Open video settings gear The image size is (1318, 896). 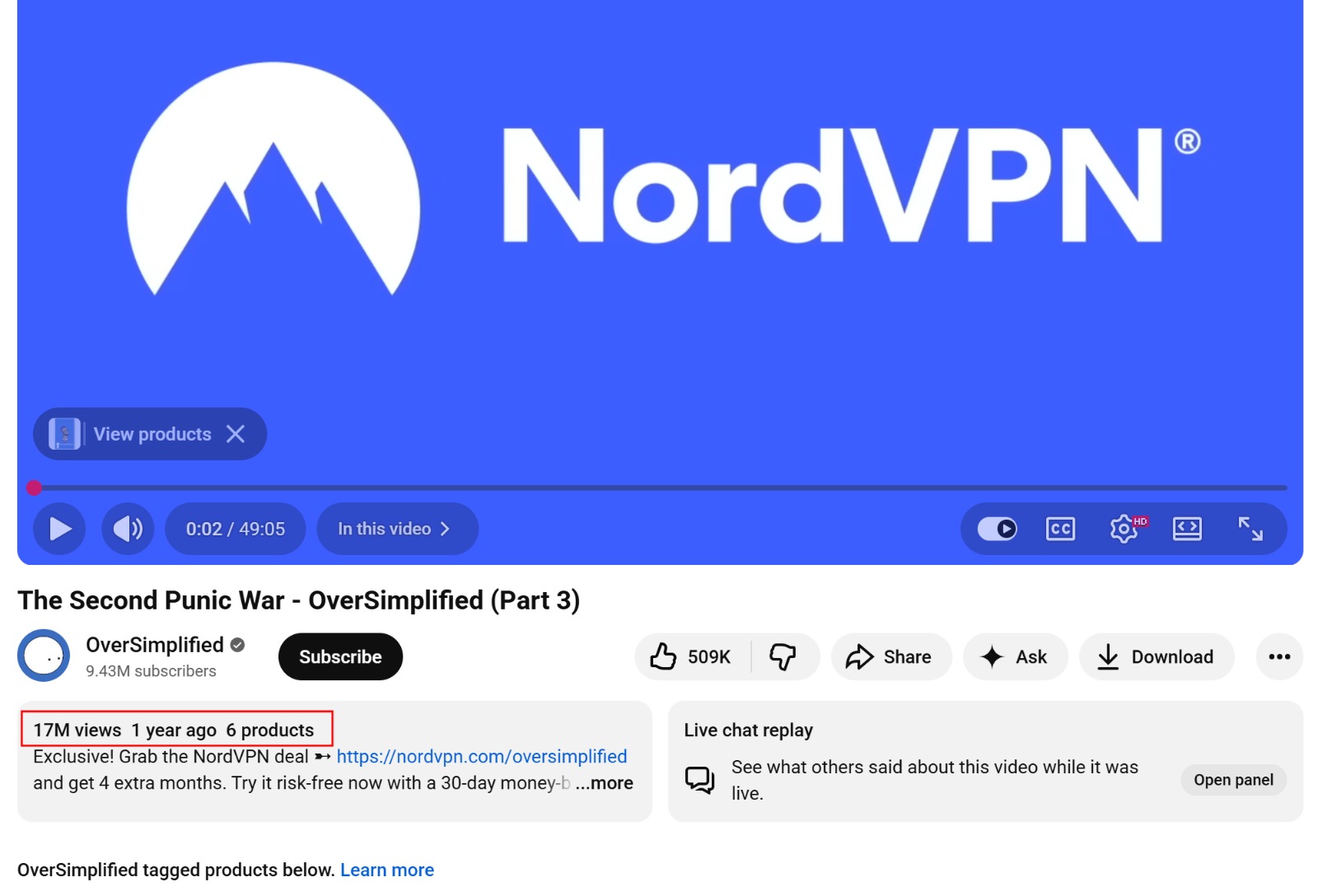(x=1124, y=529)
